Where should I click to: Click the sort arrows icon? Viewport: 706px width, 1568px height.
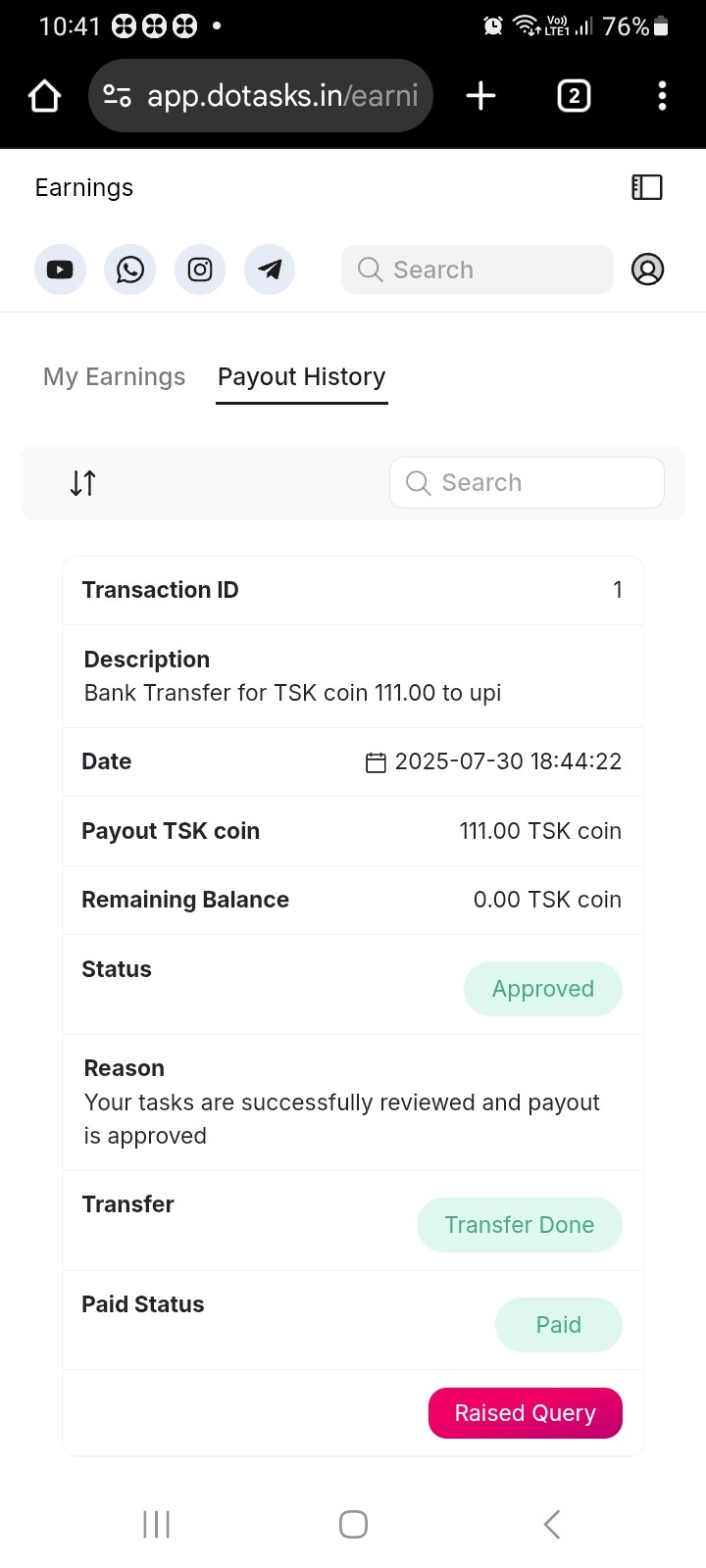[83, 483]
